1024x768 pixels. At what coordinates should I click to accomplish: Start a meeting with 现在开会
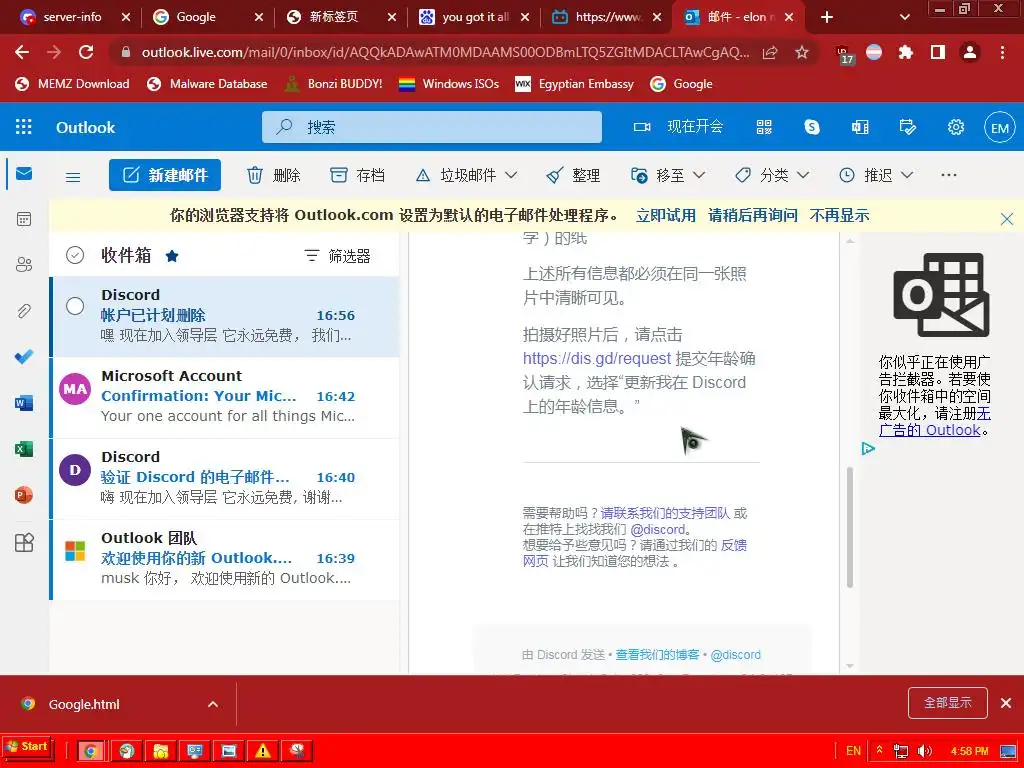point(679,127)
